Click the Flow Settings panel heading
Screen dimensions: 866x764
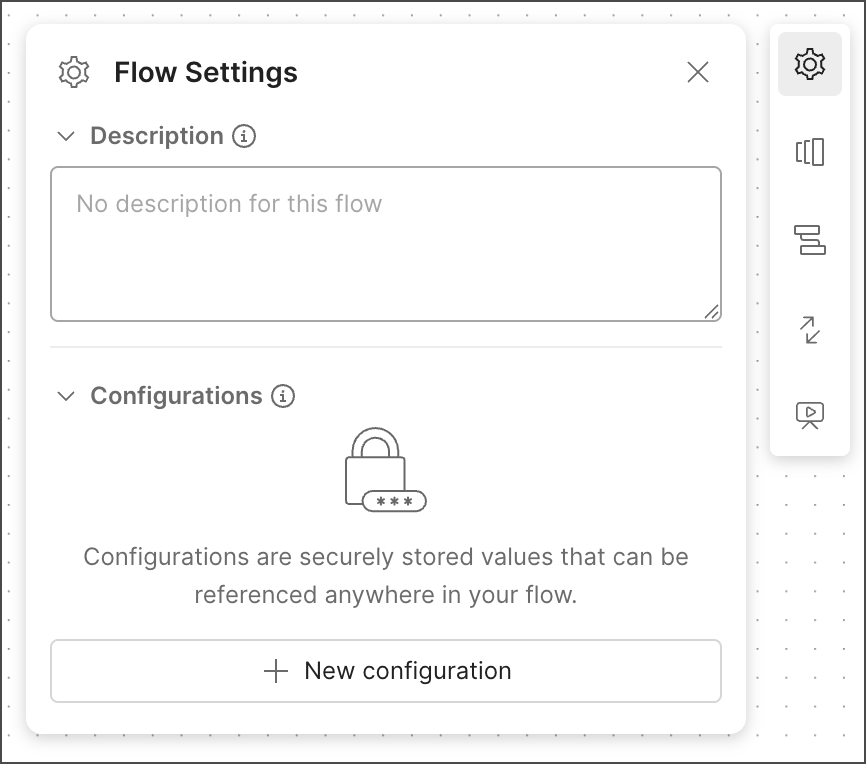click(205, 72)
